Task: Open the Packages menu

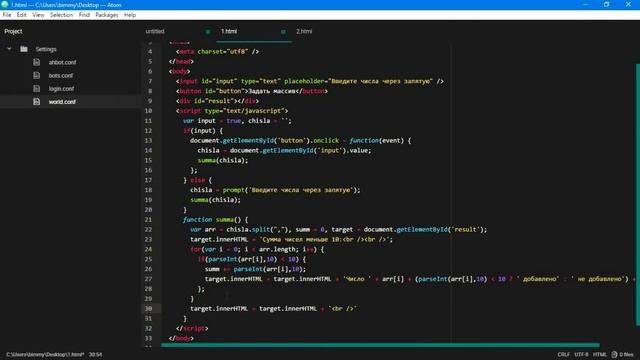Action: coord(107,15)
